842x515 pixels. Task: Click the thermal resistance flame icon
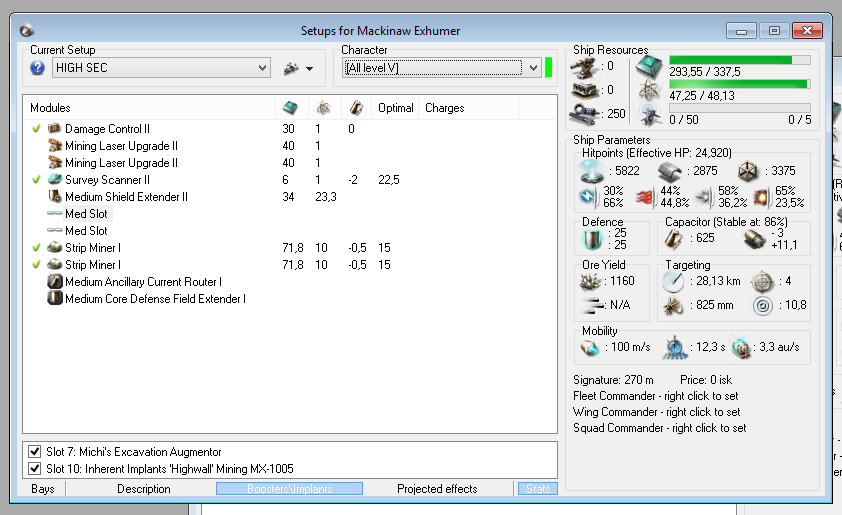644,198
